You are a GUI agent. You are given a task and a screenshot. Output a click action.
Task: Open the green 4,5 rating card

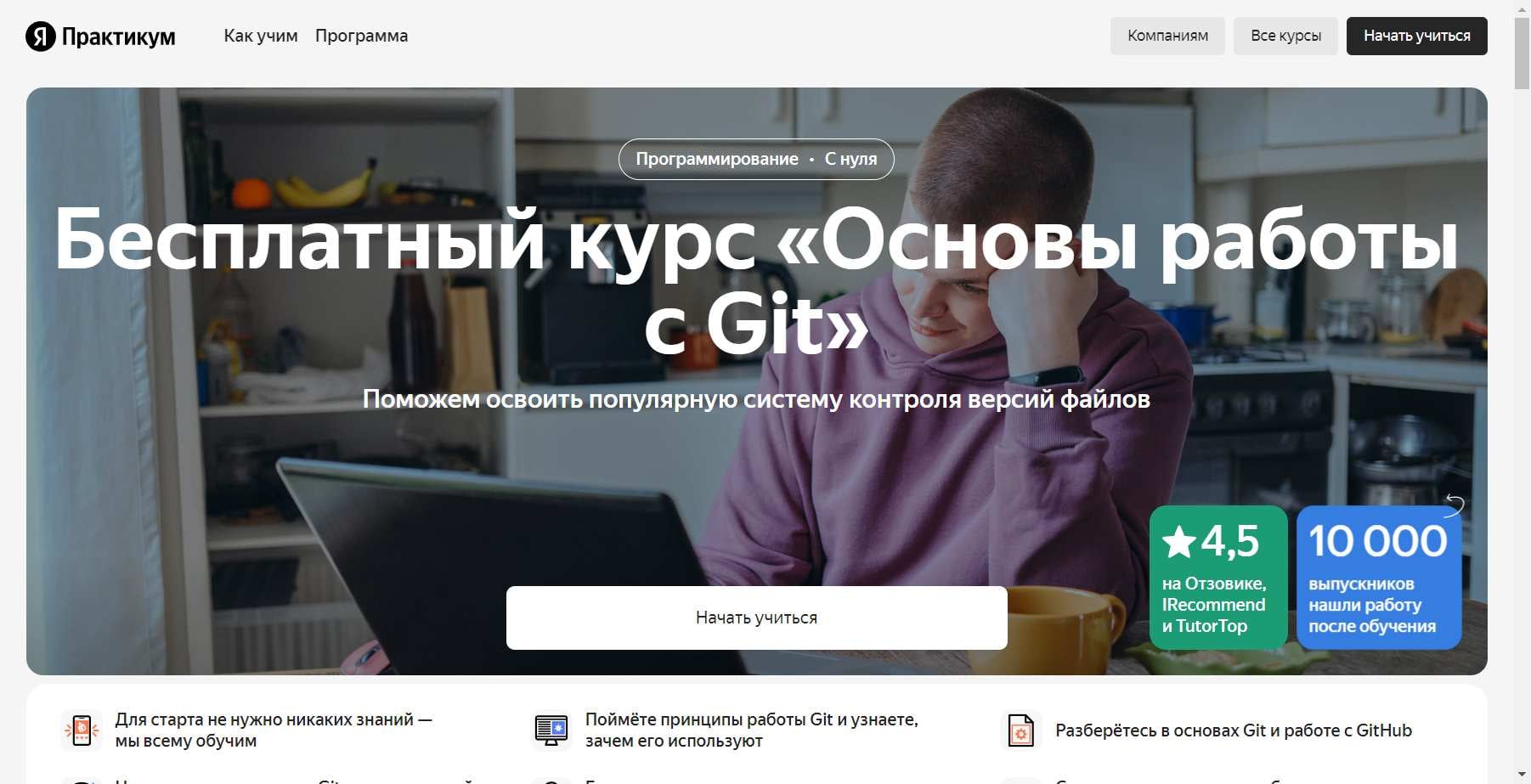(1218, 578)
